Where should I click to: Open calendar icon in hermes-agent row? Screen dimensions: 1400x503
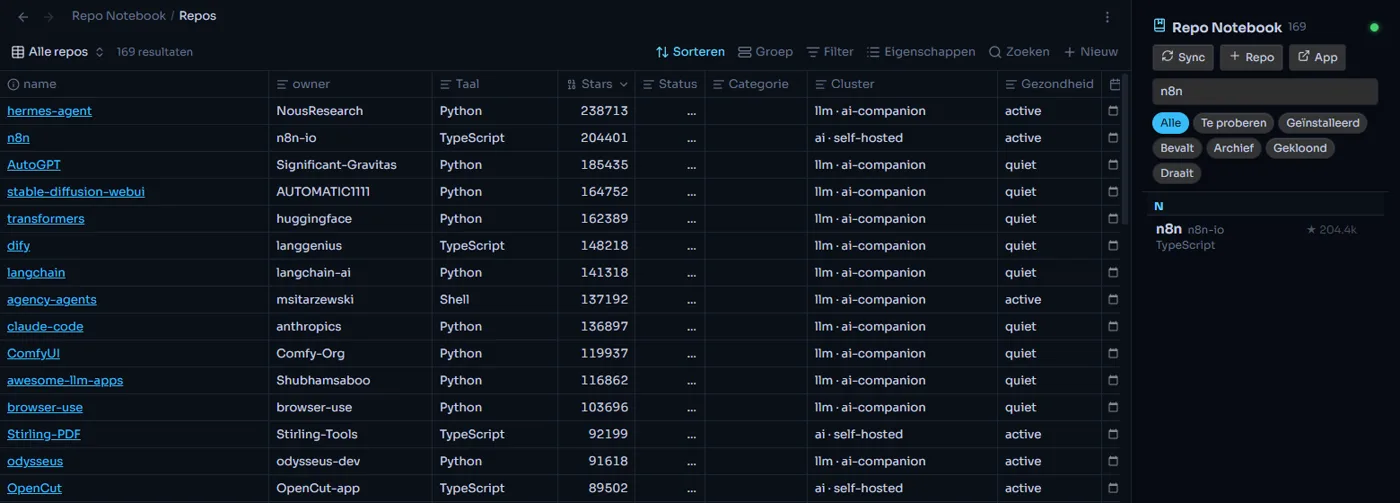1113,111
